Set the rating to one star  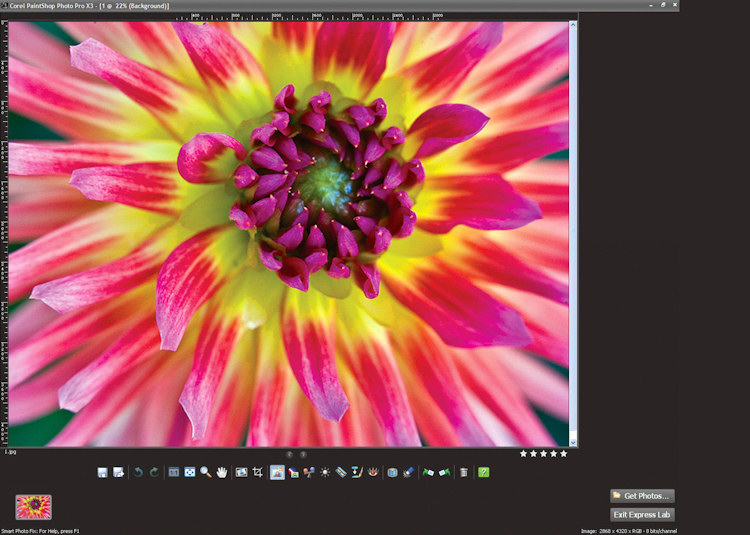[x=523, y=453]
